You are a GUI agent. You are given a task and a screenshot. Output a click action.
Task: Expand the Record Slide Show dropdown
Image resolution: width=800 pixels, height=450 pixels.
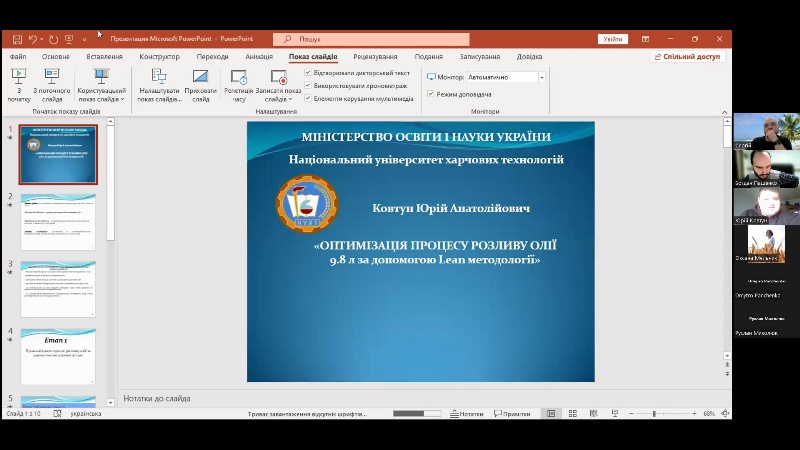pyautogui.click(x=278, y=99)
